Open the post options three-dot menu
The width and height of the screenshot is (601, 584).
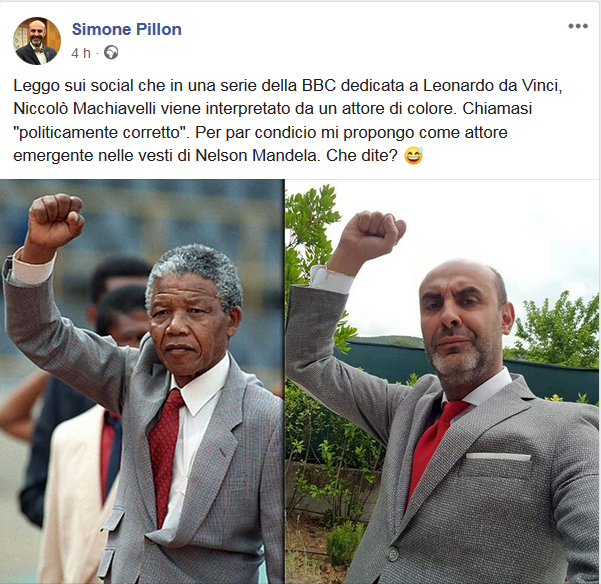tap(578, 26)
